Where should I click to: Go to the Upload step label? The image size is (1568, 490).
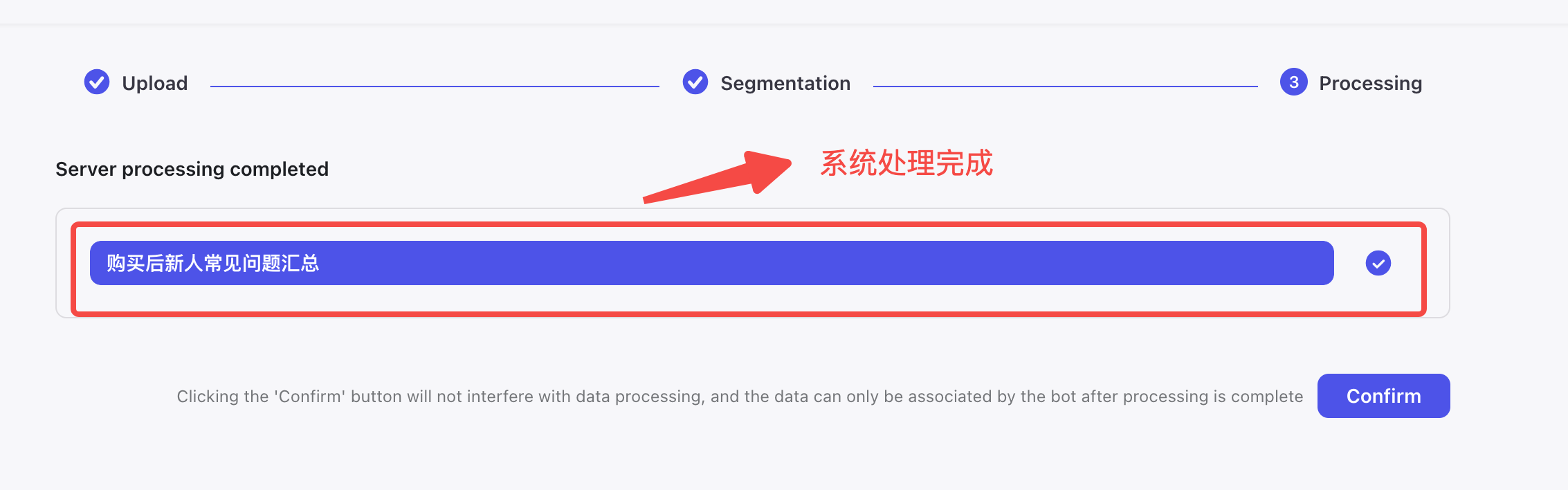tap(155, 83)
